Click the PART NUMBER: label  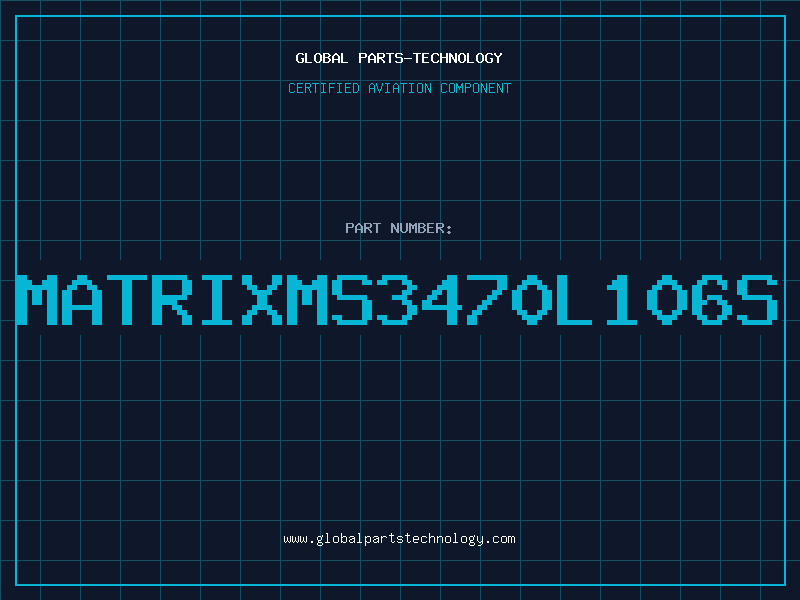pyautogui.click(x=399, y=228)
